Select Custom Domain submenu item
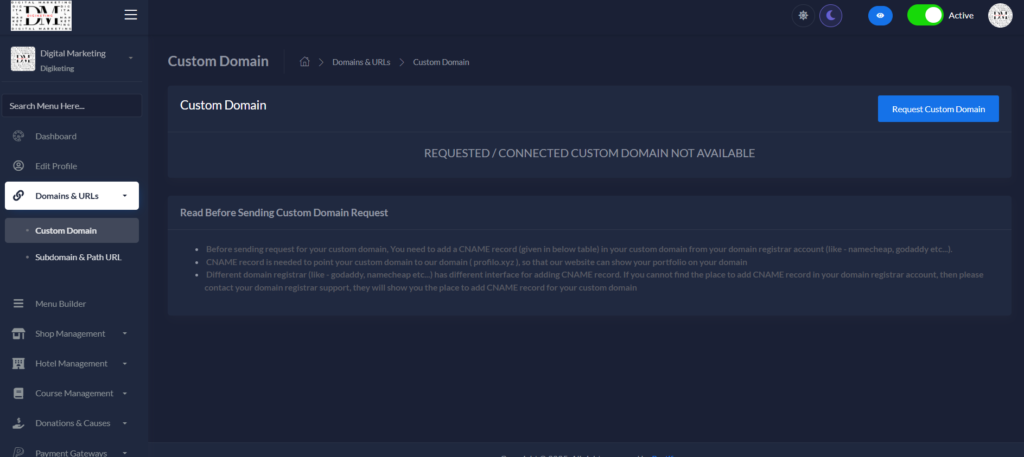1024x457 pixels. (x=72, y=230)
